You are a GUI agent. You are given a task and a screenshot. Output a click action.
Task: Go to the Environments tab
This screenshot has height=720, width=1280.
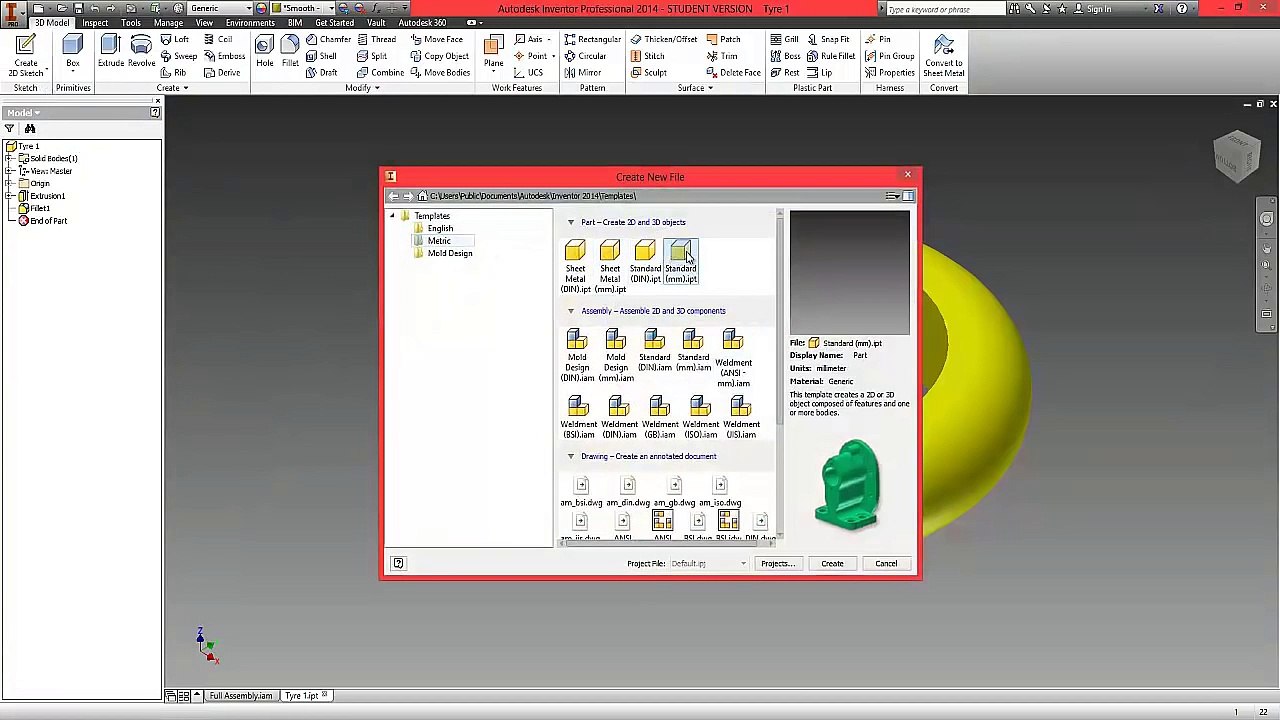tap(250, 23)
